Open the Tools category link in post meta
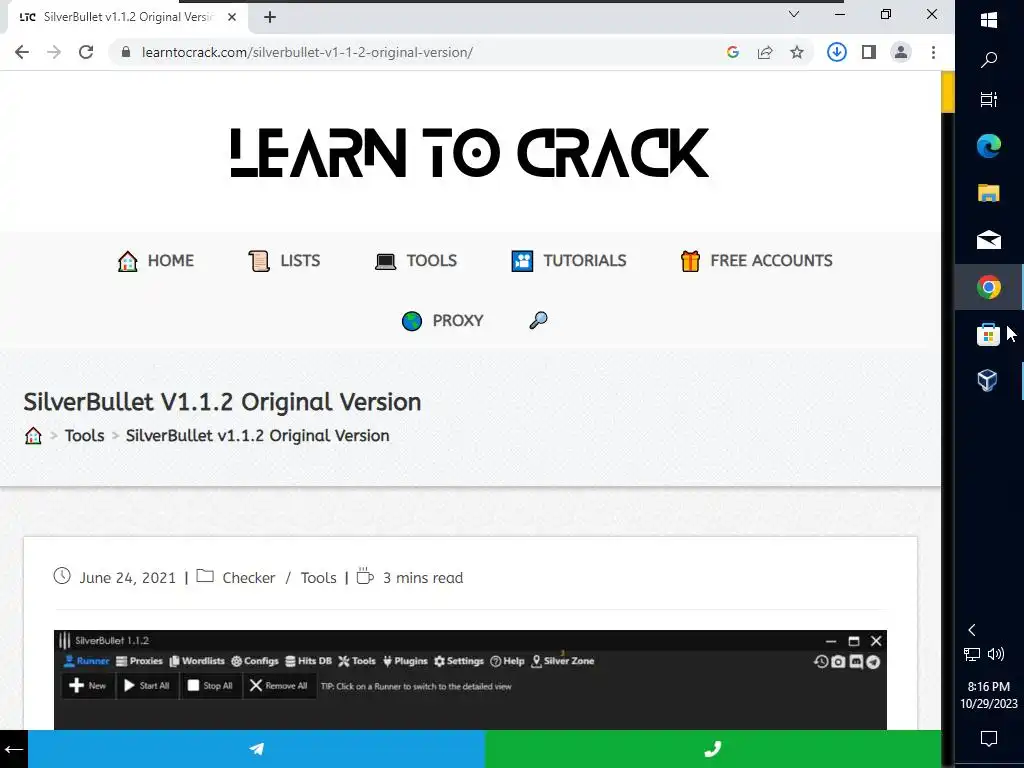 pos(319,578)
